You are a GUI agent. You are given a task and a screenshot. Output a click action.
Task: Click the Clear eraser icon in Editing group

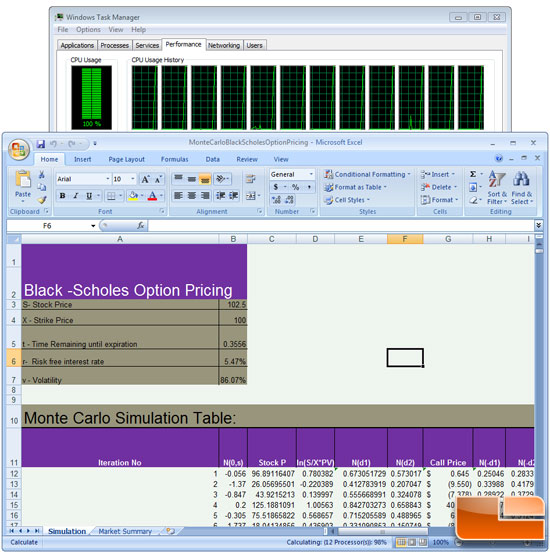pyautogui.click(x=473, y=200)
